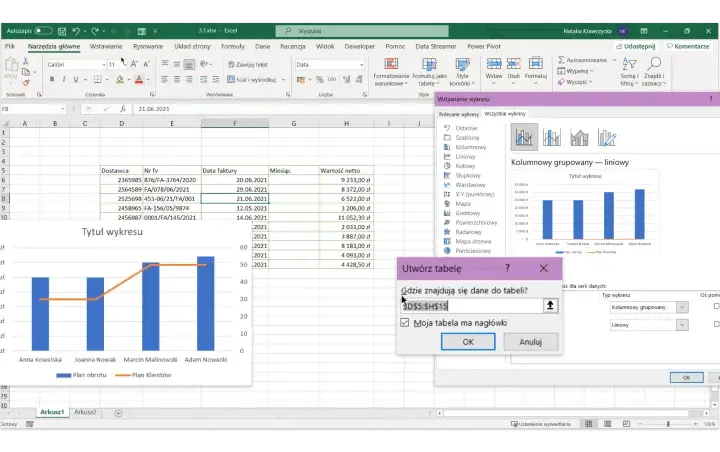This screenshot has height=452, width=720.
Task: Switch to Polecane wykresy tab
Action: point(459,114)
